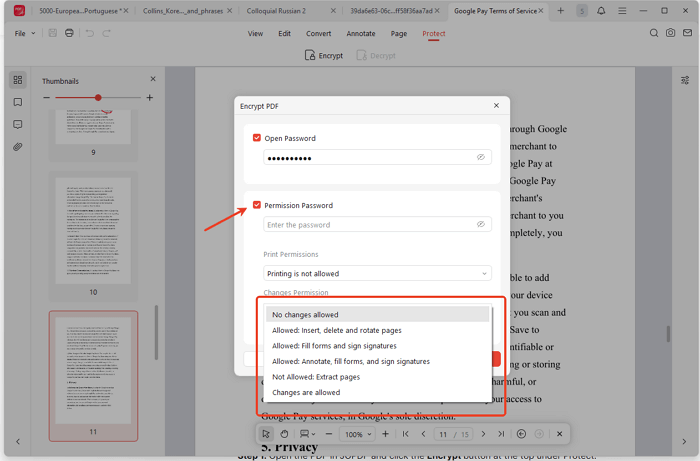Go to the last page
The width and height of the screenshot is (700, 461).
pyautogui.click(x=501, y=434)
